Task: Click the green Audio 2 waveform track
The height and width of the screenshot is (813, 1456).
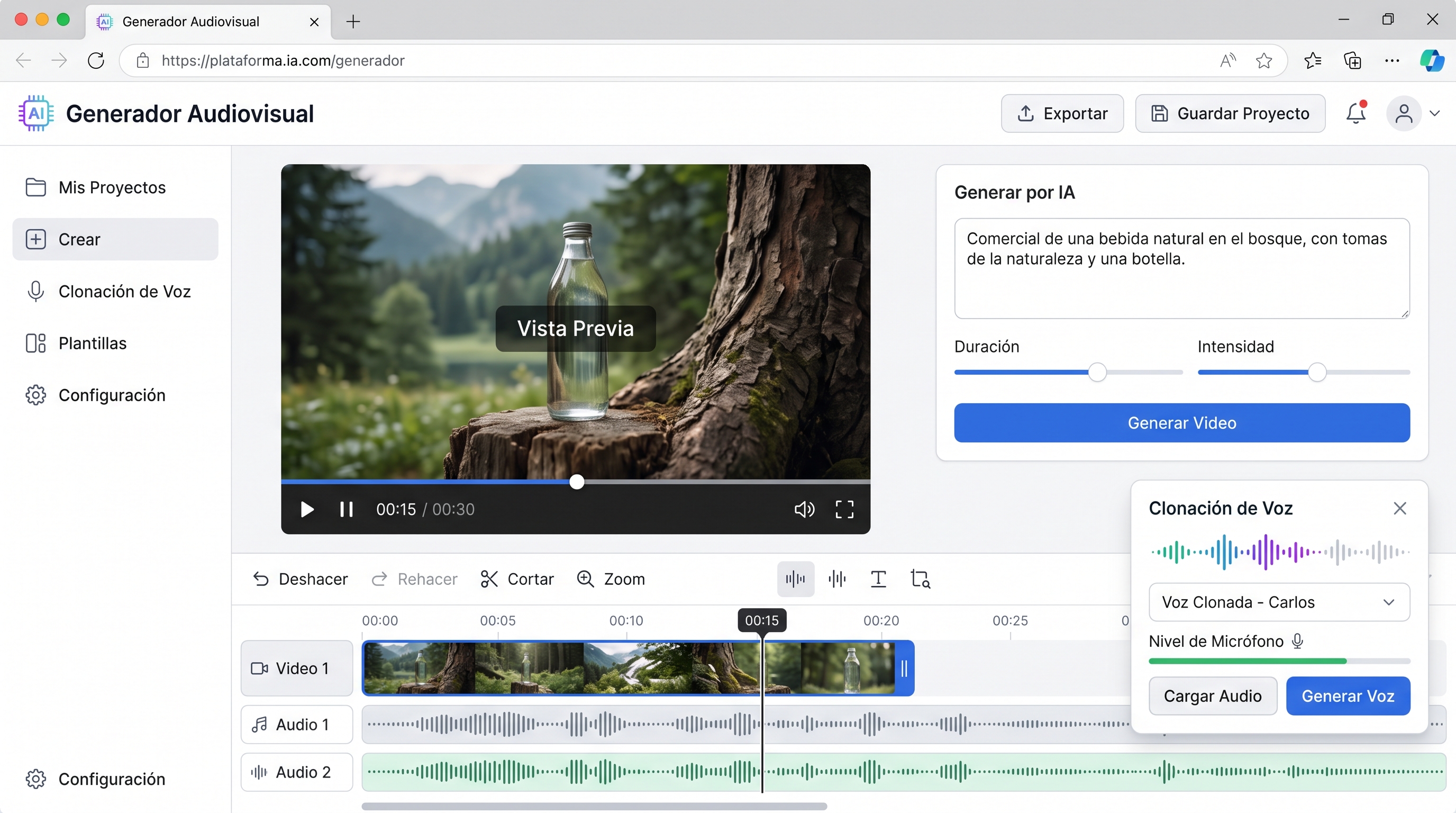Action: coord(904,772)
